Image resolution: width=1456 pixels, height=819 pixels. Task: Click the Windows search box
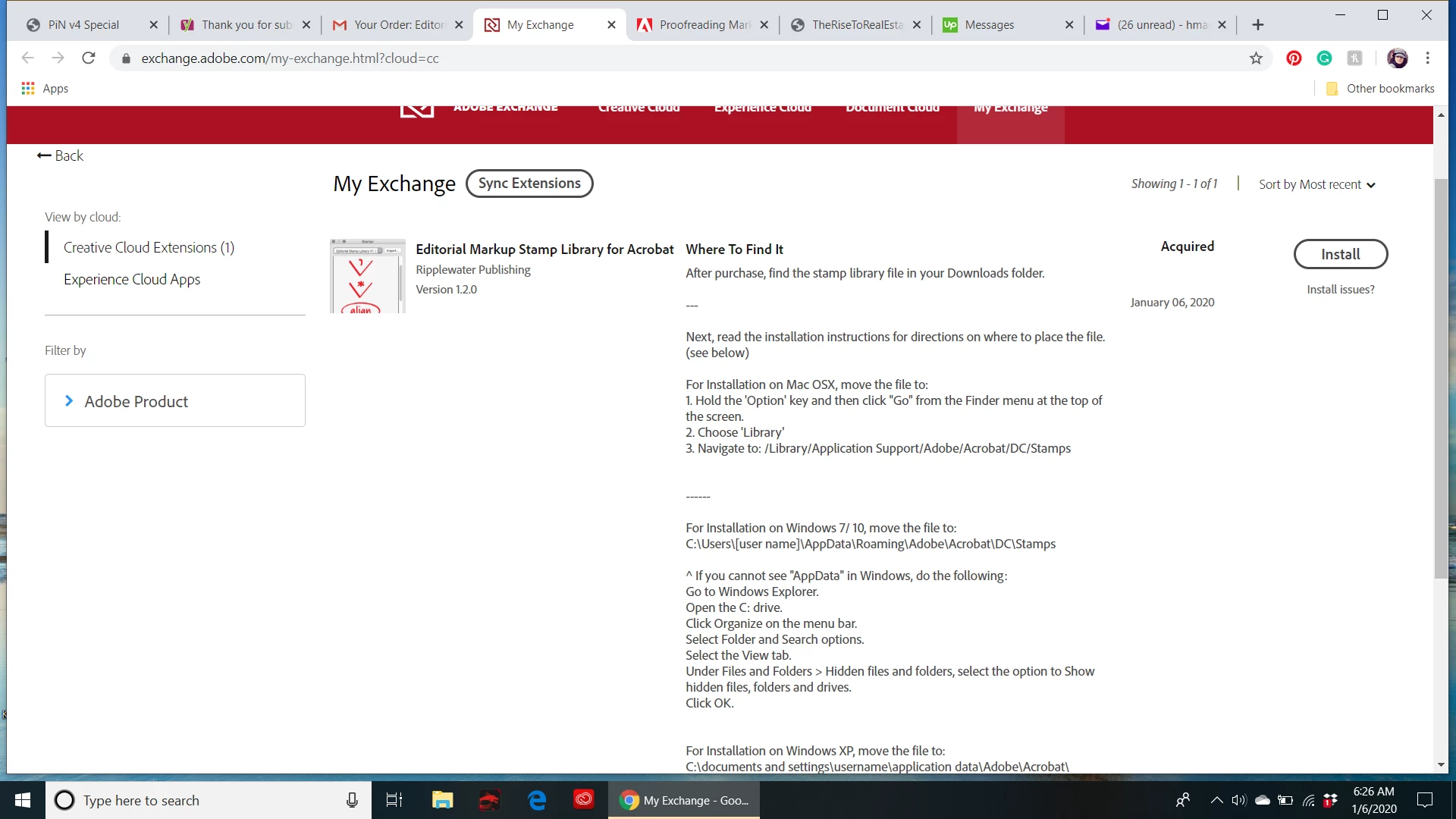pyautogui.click(x=205, y=800)
